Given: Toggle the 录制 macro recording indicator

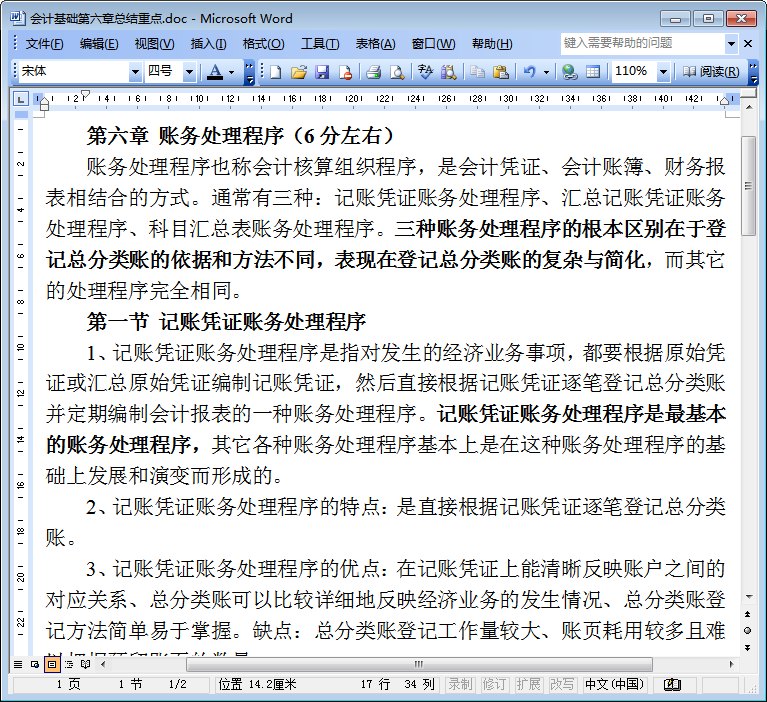Looking at the screenshot, I should (x=460, y=684).
